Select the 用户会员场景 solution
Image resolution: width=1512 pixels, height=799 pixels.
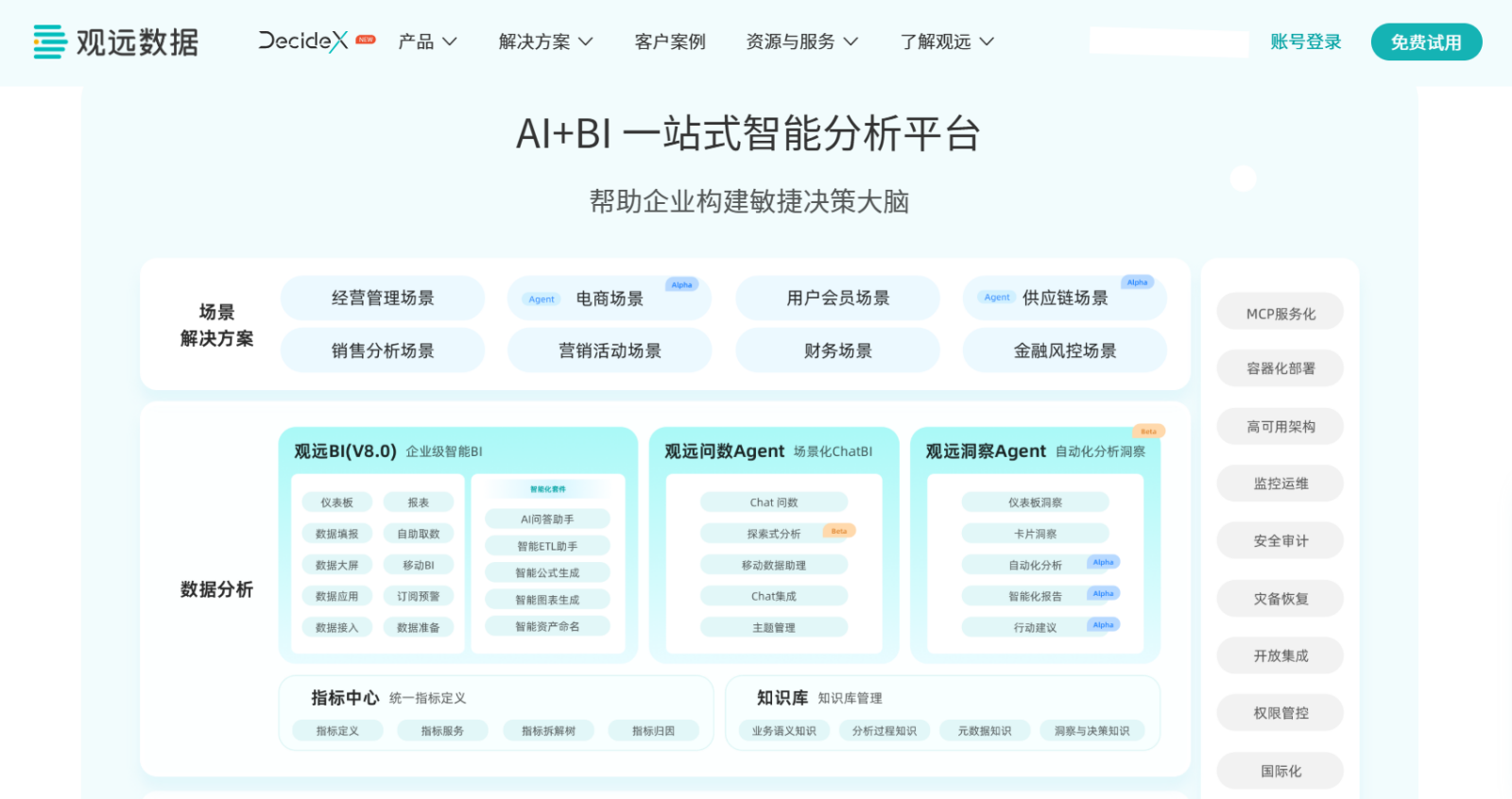(x=838, y=298)
